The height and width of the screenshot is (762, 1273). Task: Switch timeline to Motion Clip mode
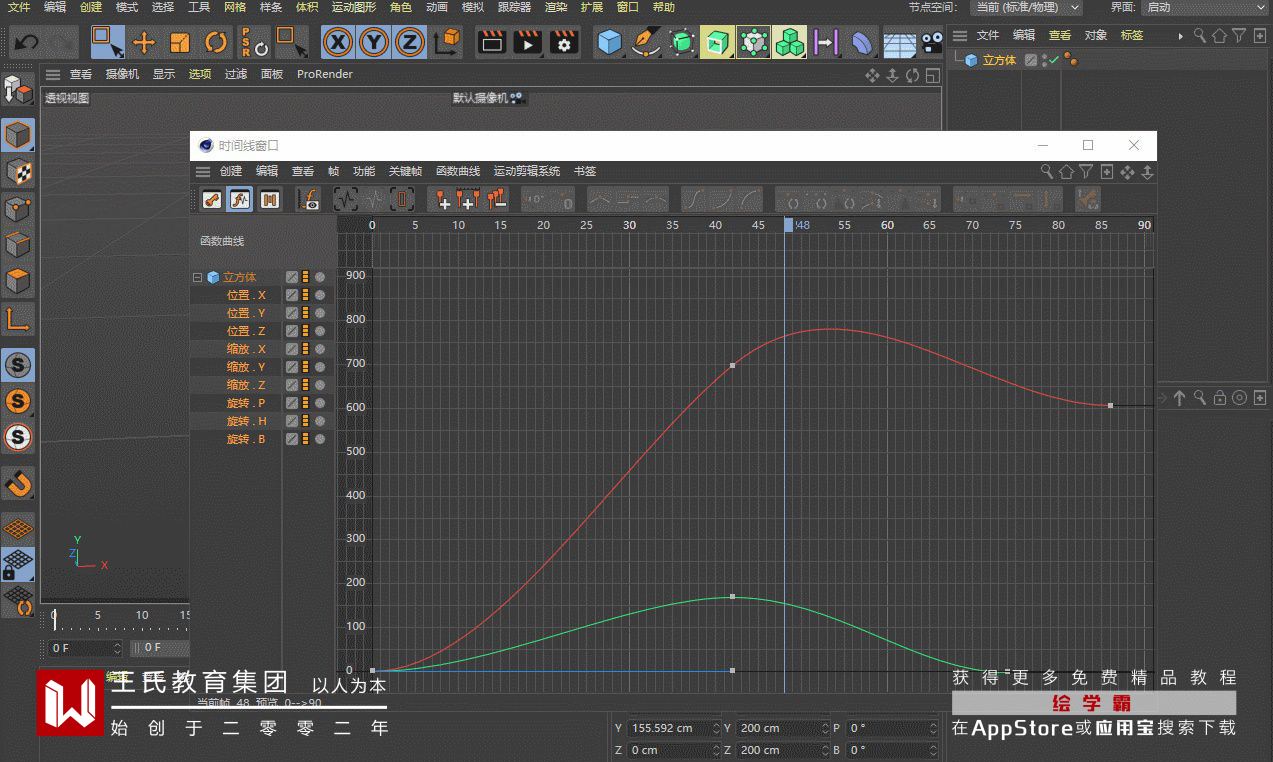(x=270, y=199)
